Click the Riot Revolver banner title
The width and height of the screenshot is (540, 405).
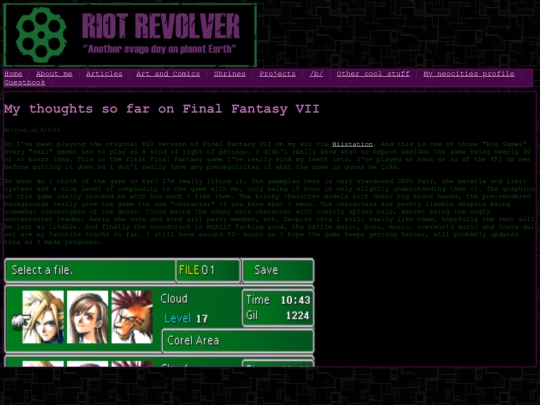point(160,26)
